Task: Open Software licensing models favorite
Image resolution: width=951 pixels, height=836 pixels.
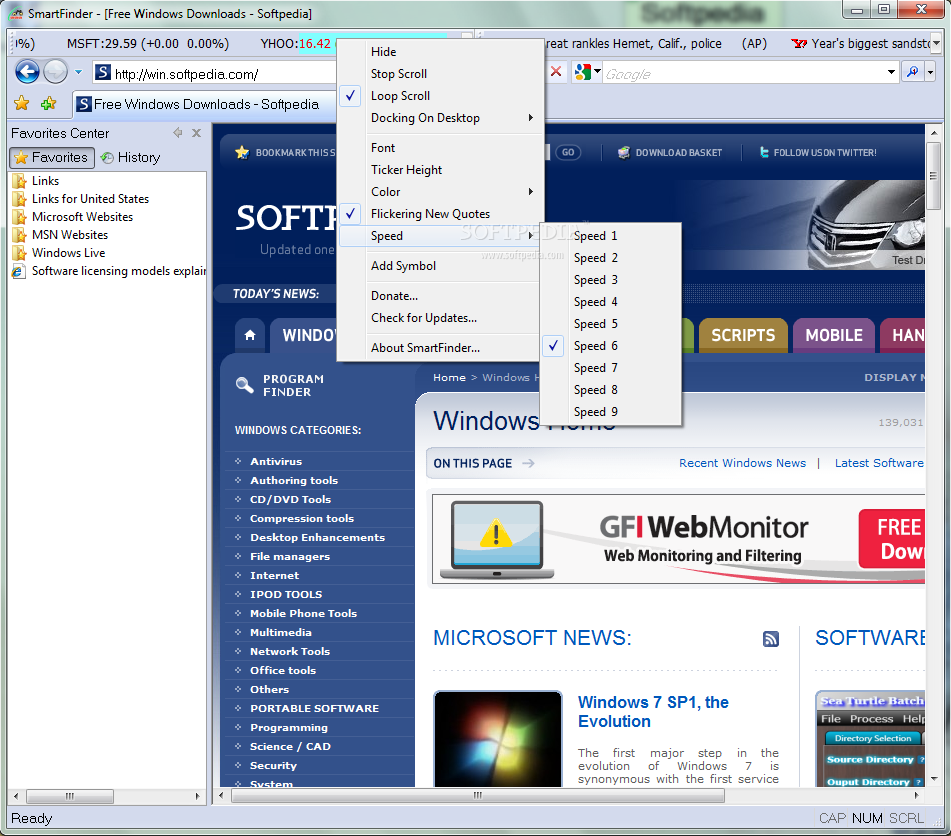Action: point(109,271)
